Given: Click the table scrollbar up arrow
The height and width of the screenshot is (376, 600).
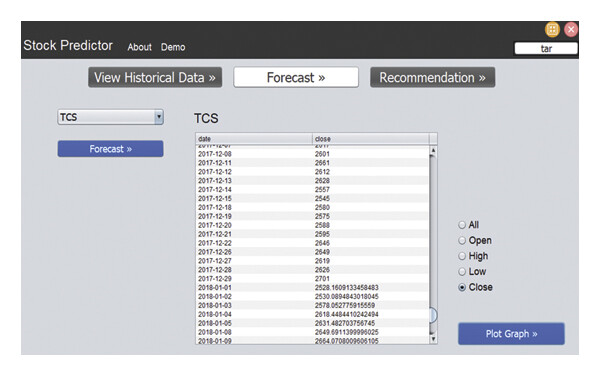Looking at the screenshot, I should (433, 150).
